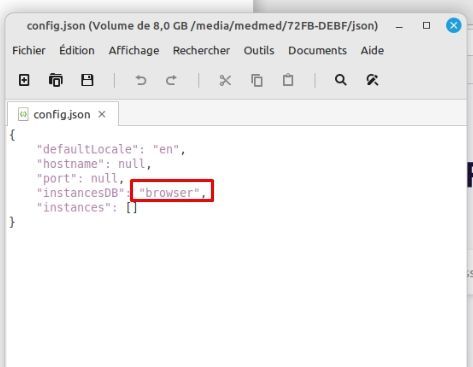
Task: Create a new document with toolbar icon
Action: click(x=24, y=80)
